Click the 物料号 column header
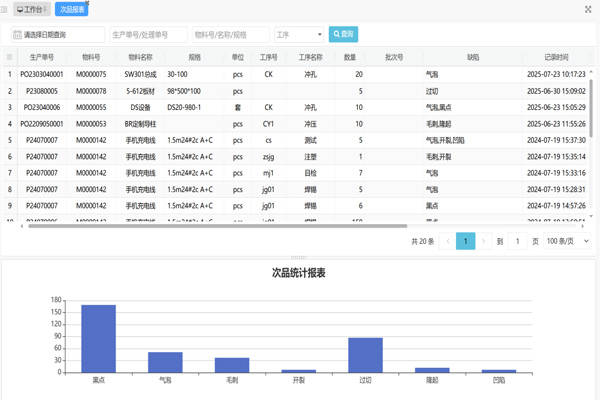600x400 pixels. (91, 57)
